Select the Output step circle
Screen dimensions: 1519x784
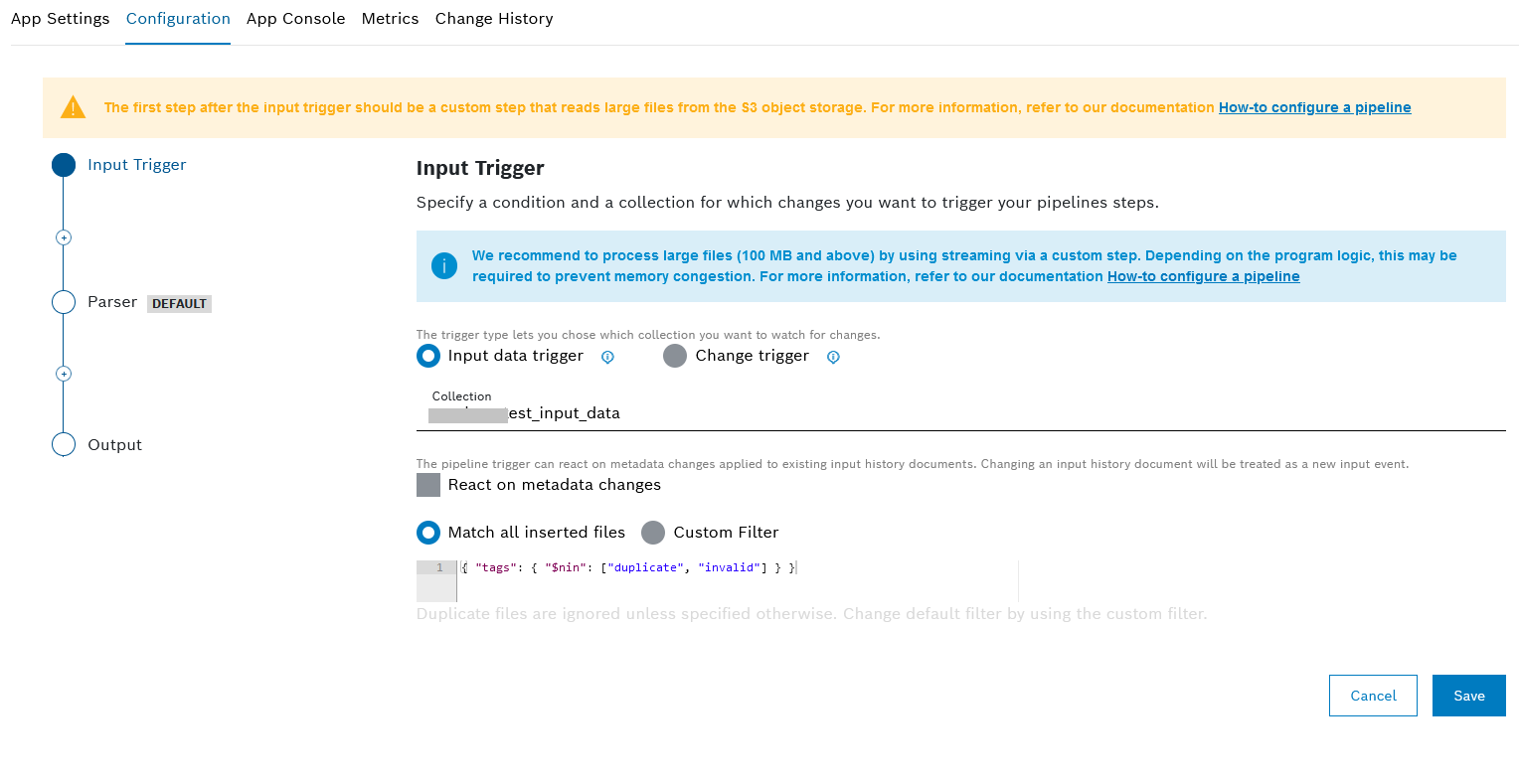point(64,444)
